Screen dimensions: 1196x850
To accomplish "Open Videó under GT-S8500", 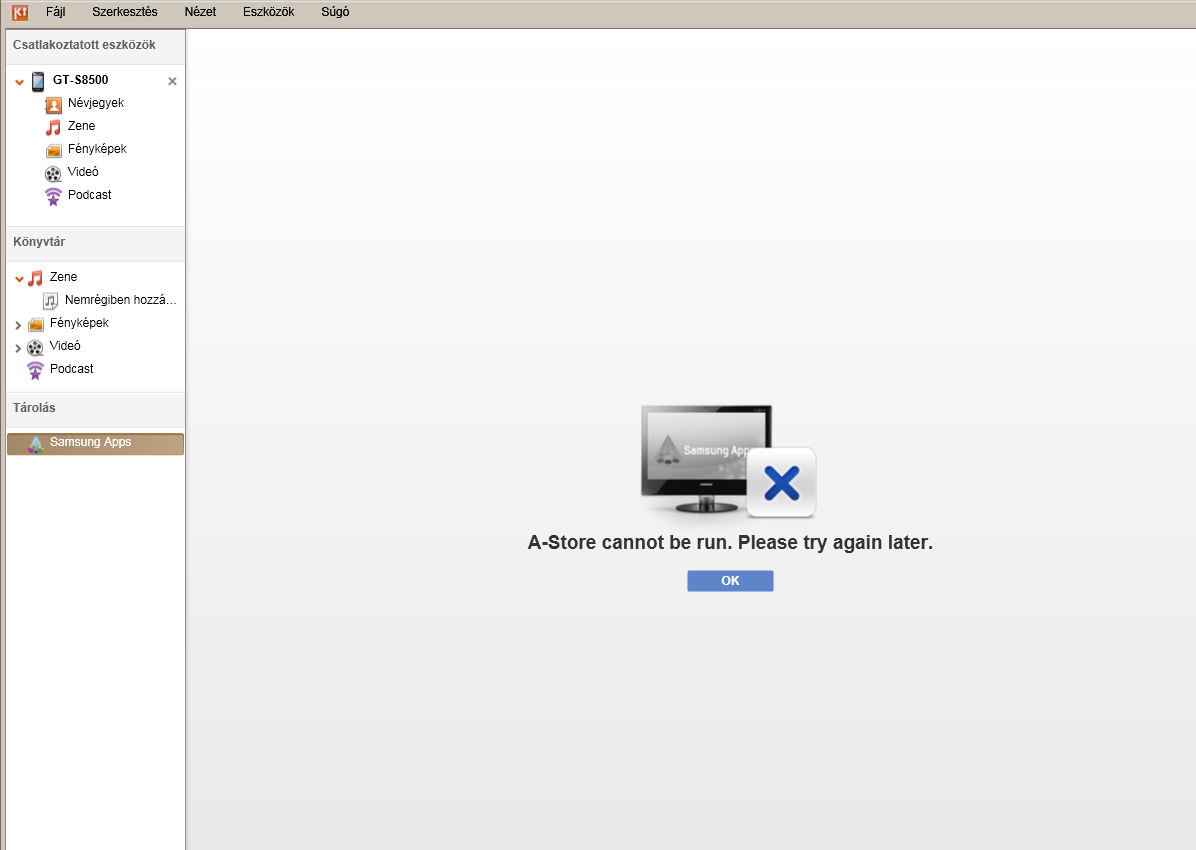I will click(x=83, y=172).
